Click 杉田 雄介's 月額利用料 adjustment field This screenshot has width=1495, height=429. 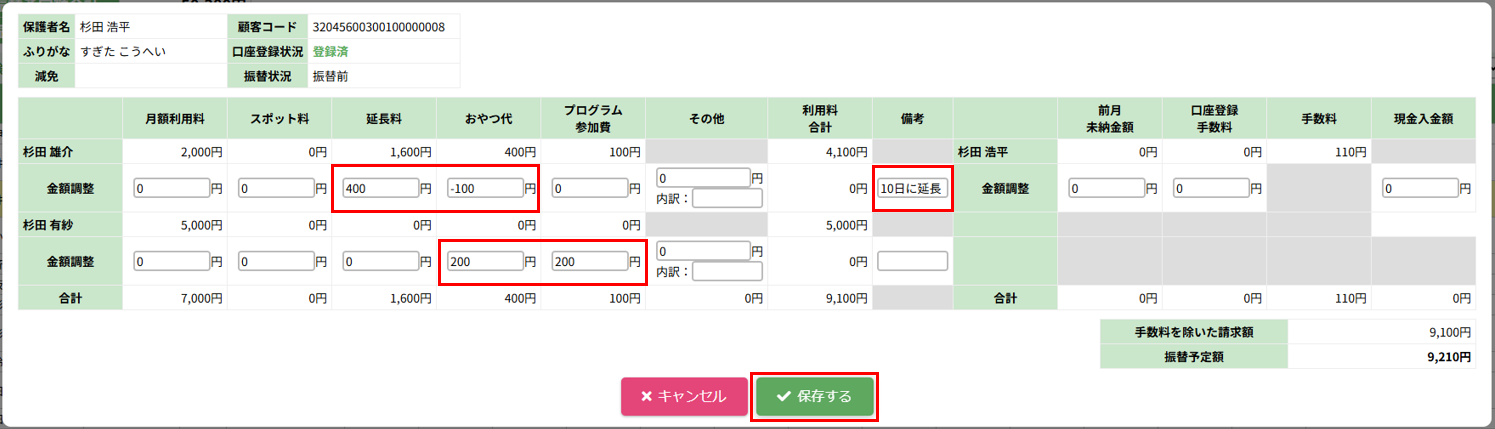coord(171,188)
